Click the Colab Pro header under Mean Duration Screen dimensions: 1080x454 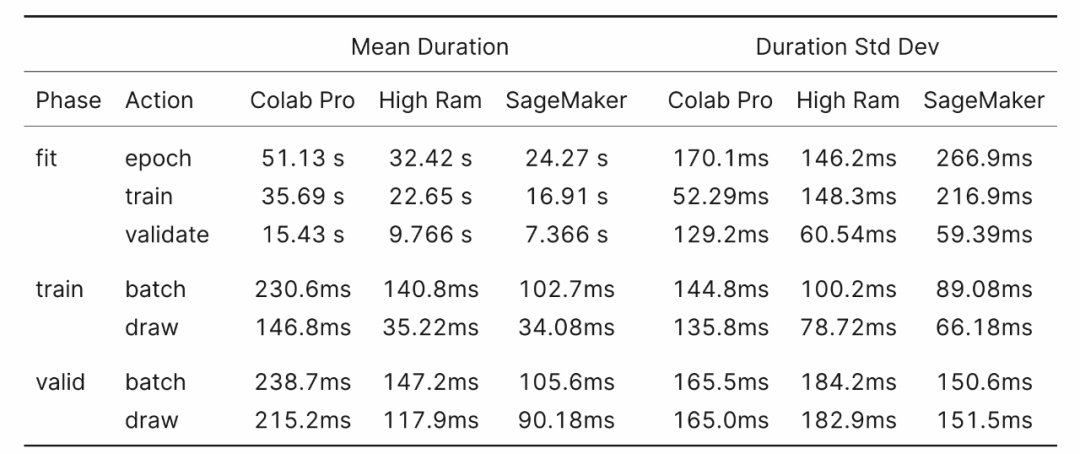(x=302, y=100)
